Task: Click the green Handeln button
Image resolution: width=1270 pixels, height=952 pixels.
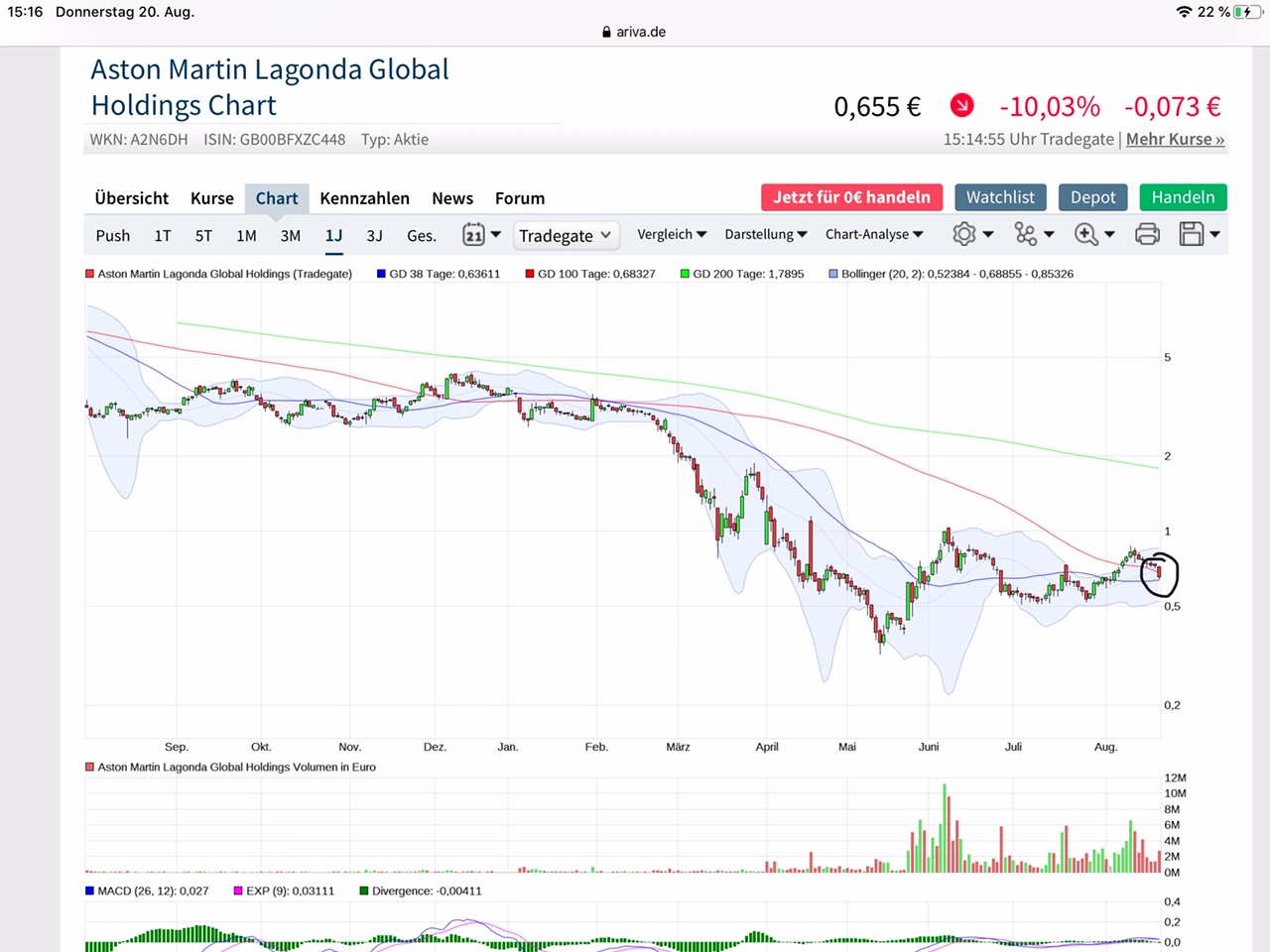Action: coord(1183,197)
